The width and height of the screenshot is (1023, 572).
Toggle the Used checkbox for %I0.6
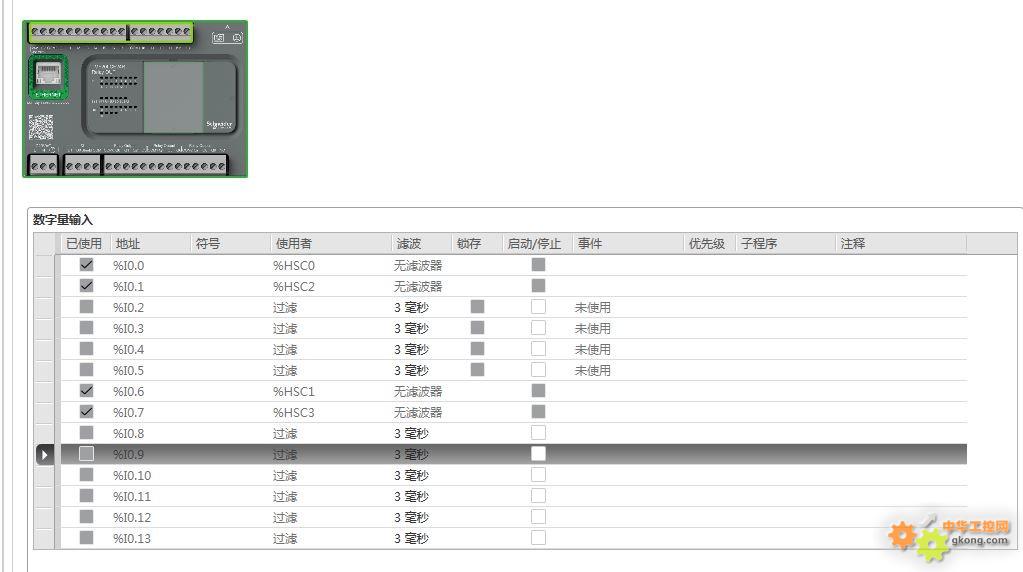coord(86,391)
